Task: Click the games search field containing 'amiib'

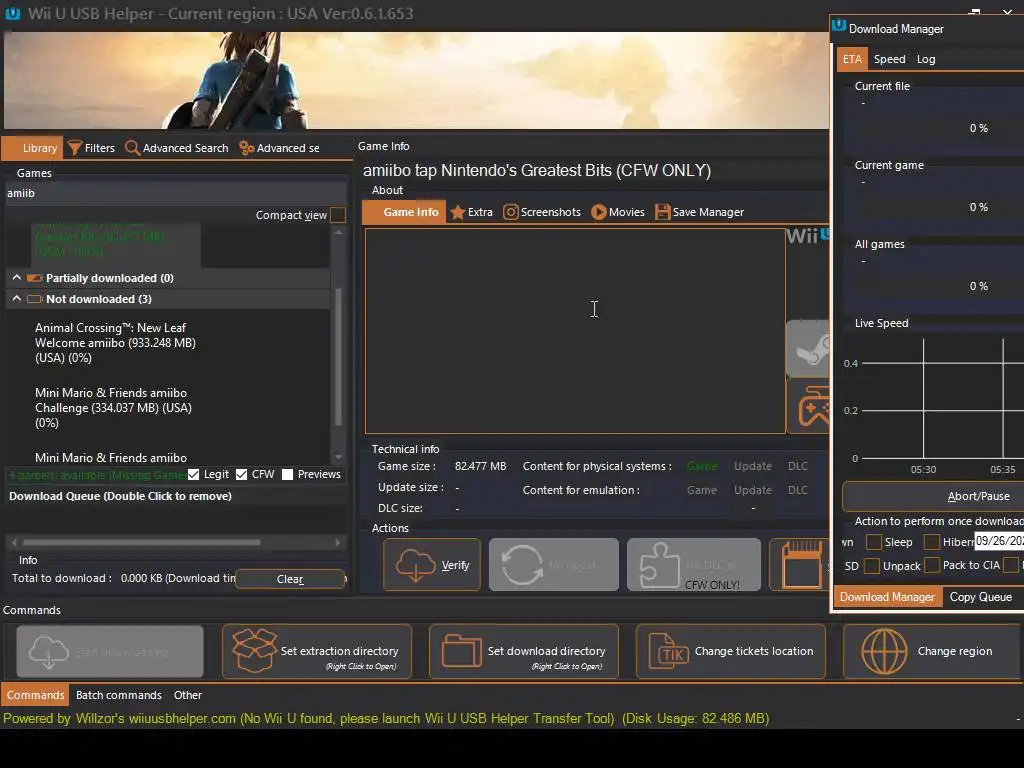Action: click(175, 193)
